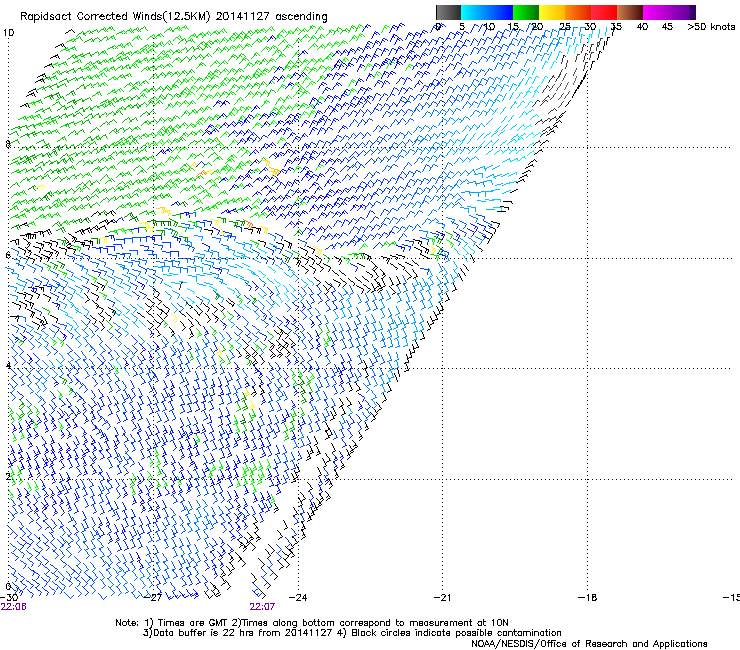Click the gray 0-5 knots color swatch
The height and width of the screenshot is (650, 740).
tap(448, 12)
